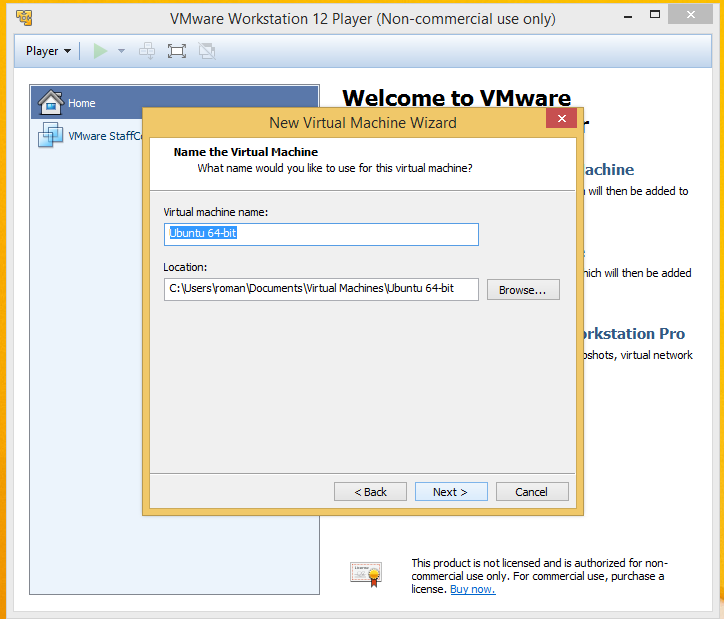The image size is (724, 619).
Task: Select the VMware Staff VM entry
Action: click(x=87, y=136)
